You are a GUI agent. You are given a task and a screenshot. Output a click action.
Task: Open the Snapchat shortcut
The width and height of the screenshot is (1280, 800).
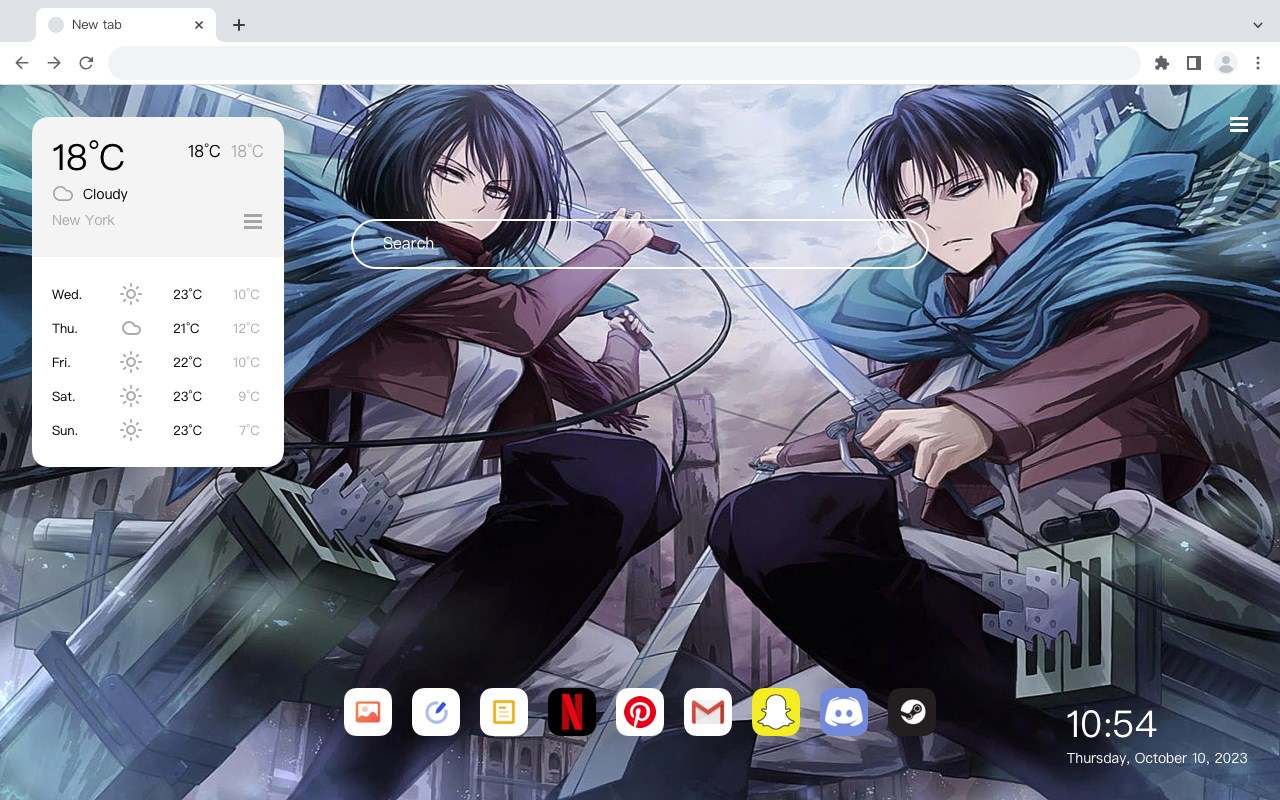(776, 712)
